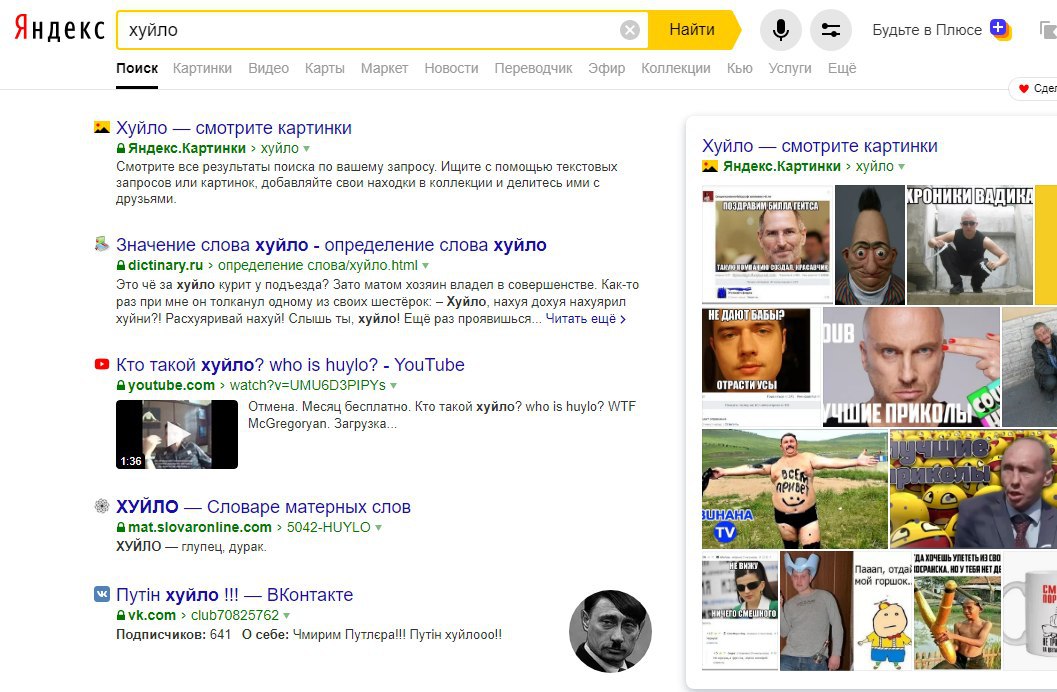Open the Карты tab
The image size is (1057, 692).
point(324,68)
